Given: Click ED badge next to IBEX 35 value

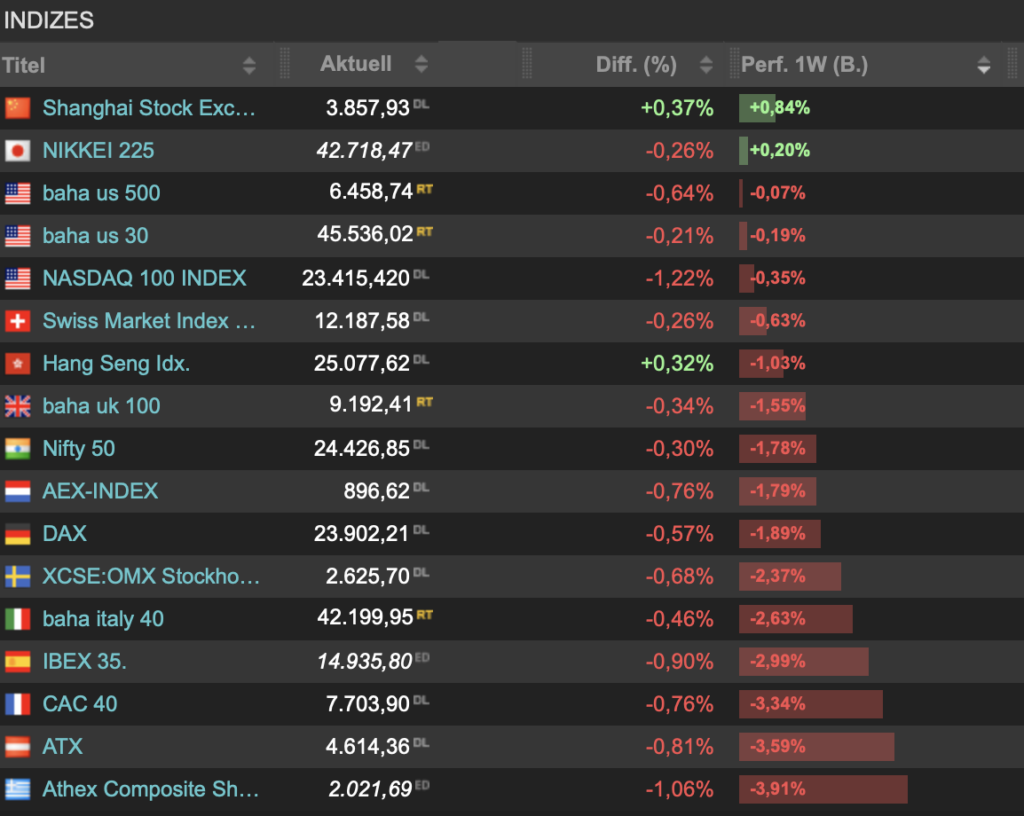Looking at the screenshot, I should coord(422,657).
